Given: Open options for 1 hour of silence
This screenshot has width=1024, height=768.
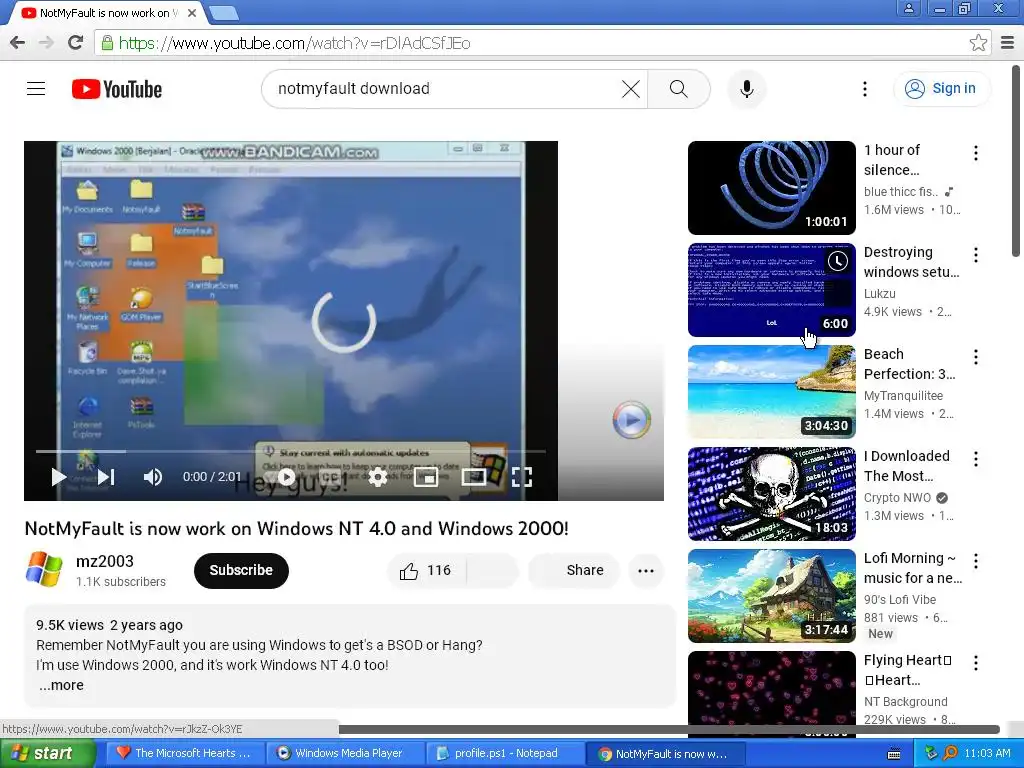Looking at the screenshot, I should [976, 153].
